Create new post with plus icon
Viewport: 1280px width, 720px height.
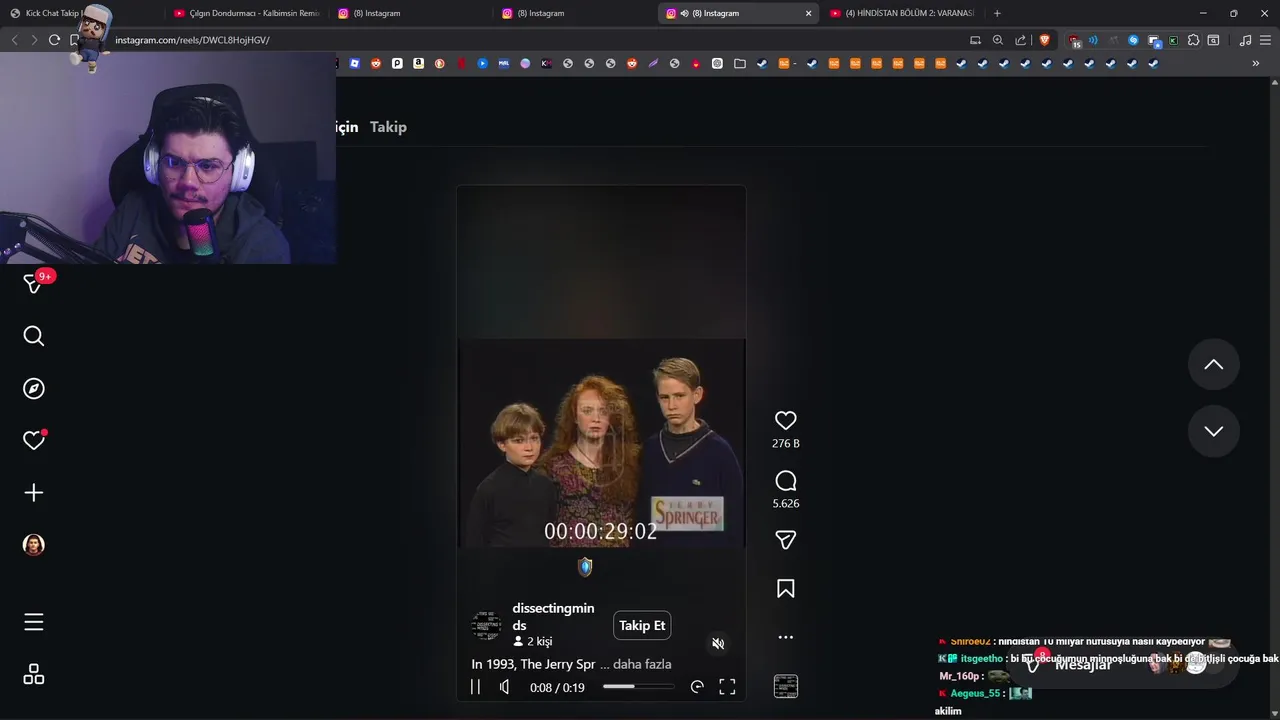[x=34, y=493]
